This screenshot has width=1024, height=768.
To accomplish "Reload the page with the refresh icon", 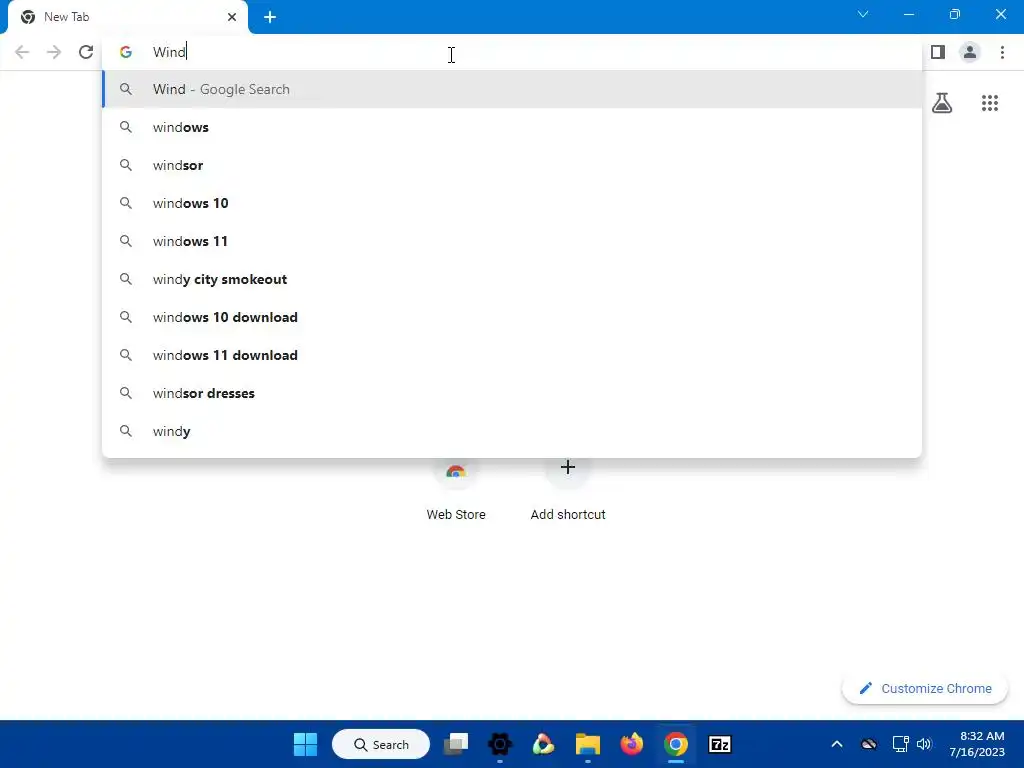I will click(x=86, y=52).
